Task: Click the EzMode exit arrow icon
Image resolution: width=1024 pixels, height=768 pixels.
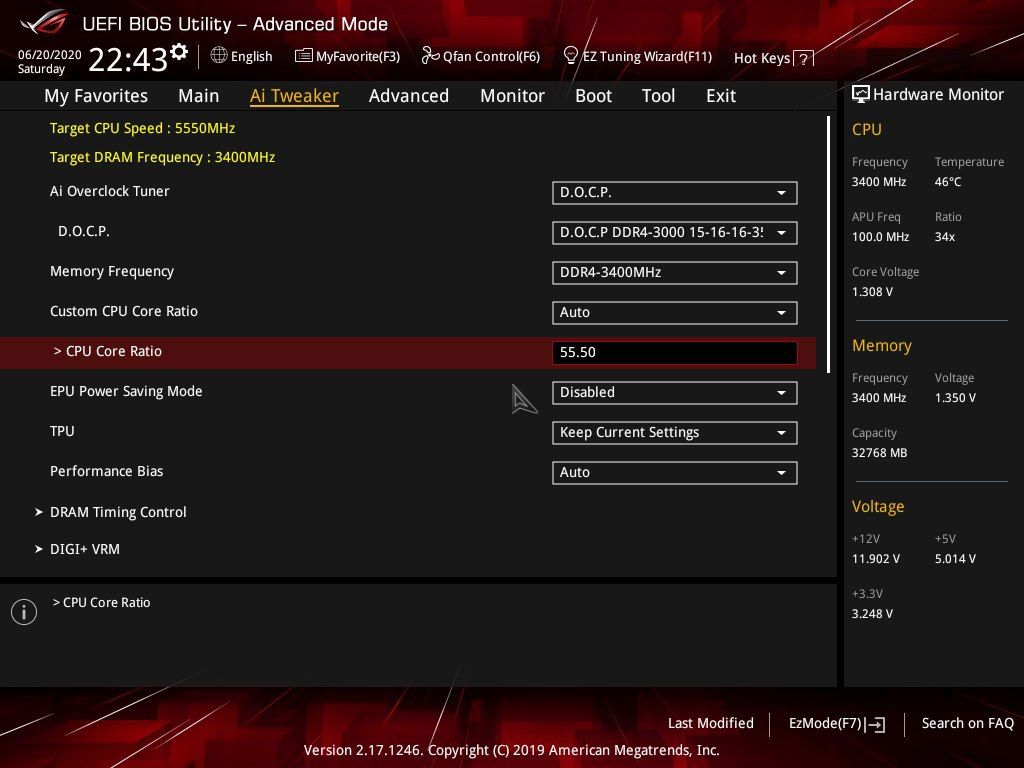Action: click(x=875, y=724)
